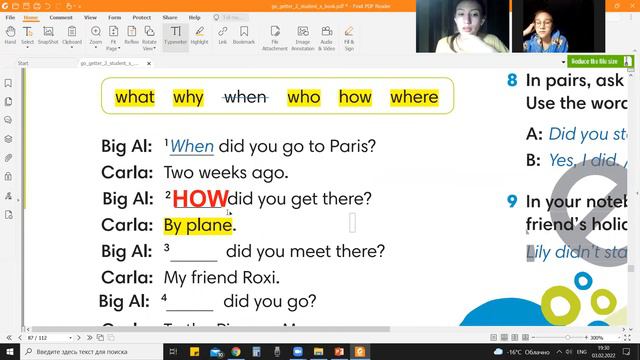Open the File menu
This screenshot has width=640, height=360.
[10, 18]
